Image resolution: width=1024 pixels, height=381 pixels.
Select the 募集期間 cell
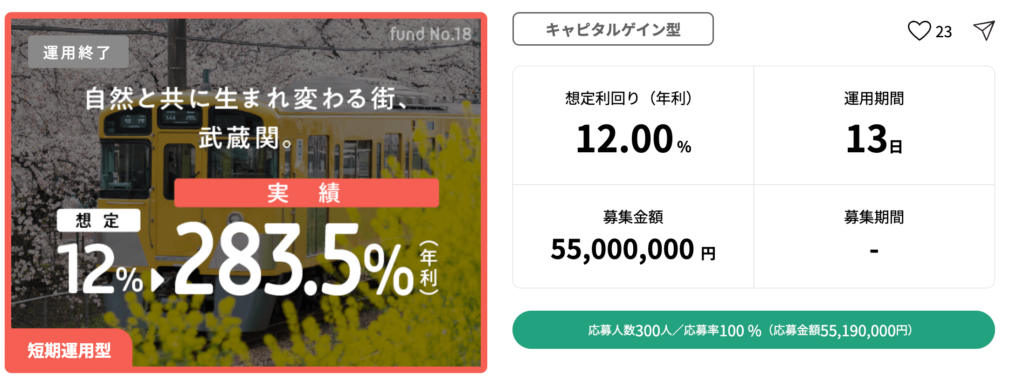874,236
